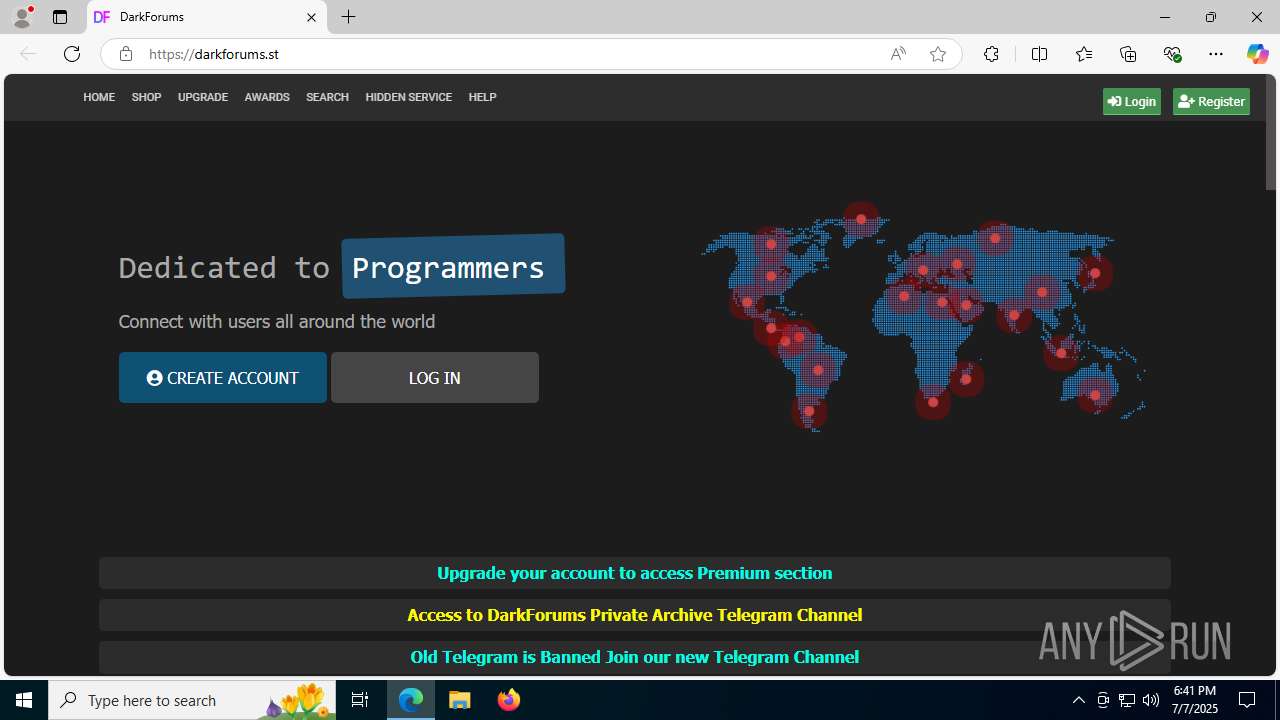This screenshot has width=1280, height=720.
Task: Click the CREATE ACCOUNT button
Action: click(x=223, y=377)
